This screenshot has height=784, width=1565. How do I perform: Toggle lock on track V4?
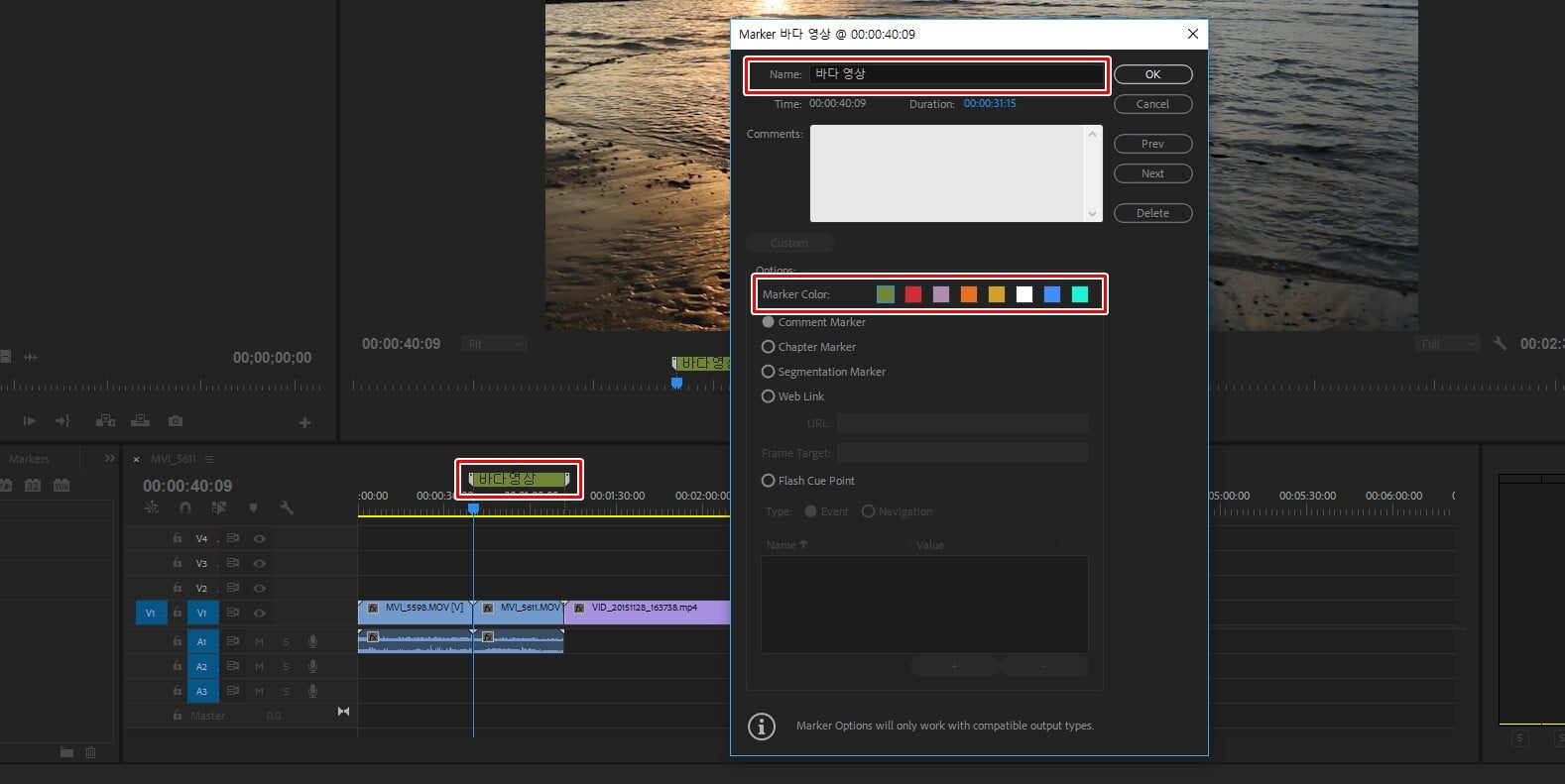click(177, 538)
